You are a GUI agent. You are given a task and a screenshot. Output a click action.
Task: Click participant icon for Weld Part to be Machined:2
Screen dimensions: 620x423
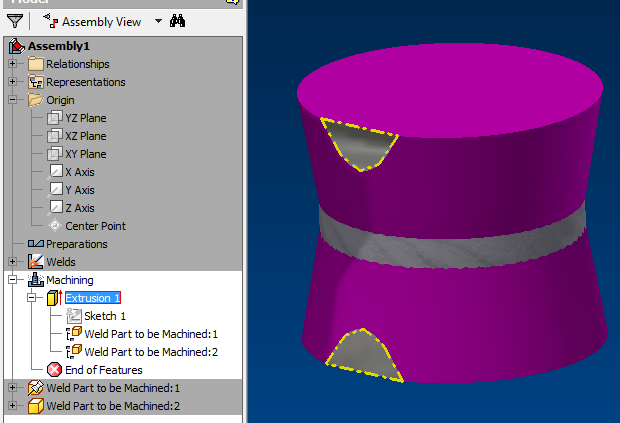coord(74,351)
